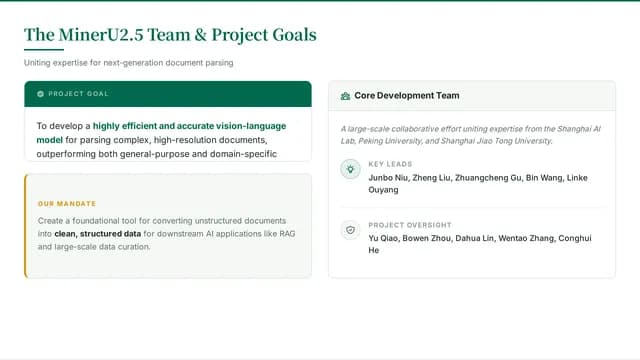
Task: Click the names line starting "Junbo Niu, Zheng Liu"
Action: [478, 178]
